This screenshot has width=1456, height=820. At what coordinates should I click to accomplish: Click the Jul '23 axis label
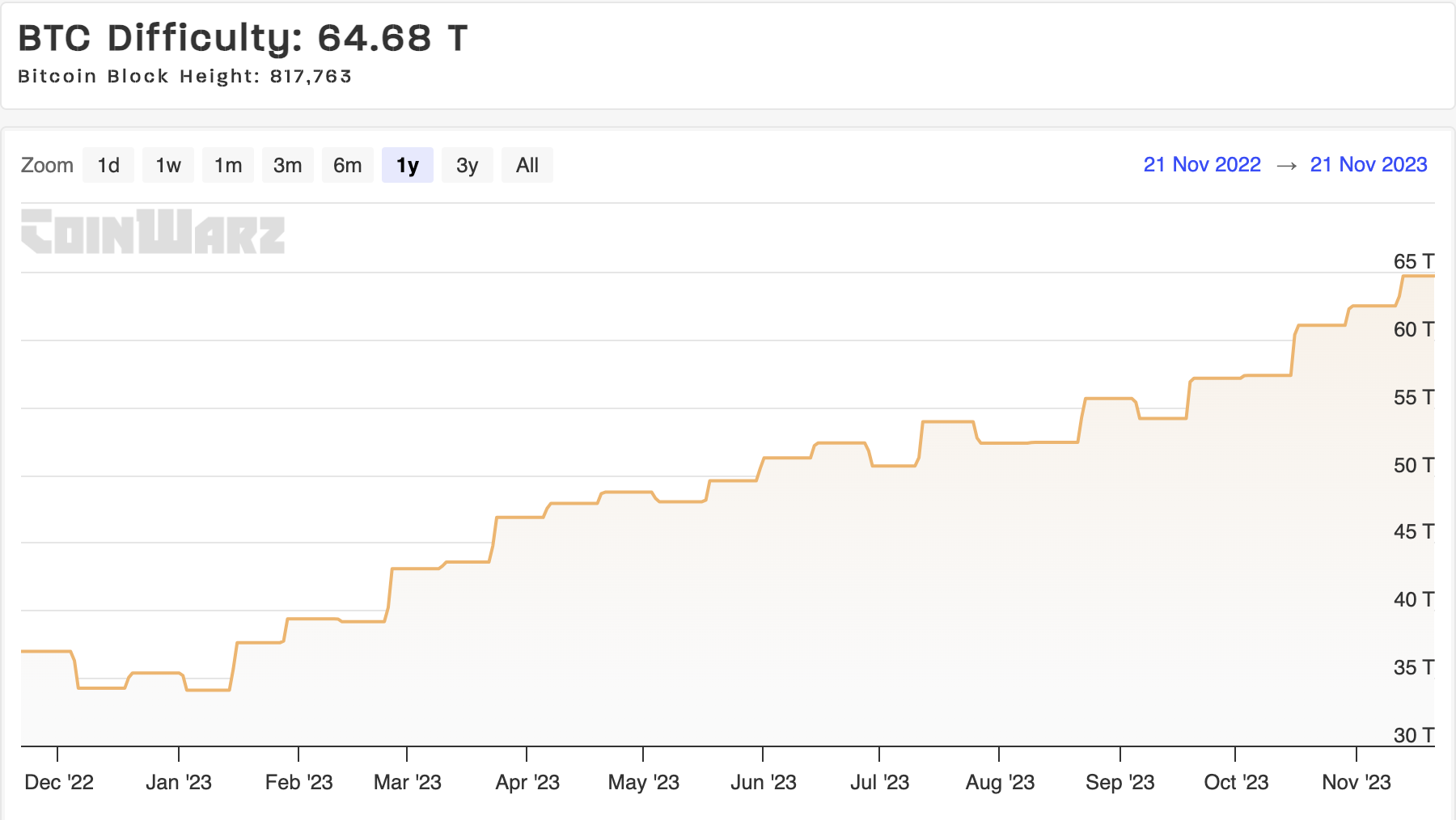(880, 782)
